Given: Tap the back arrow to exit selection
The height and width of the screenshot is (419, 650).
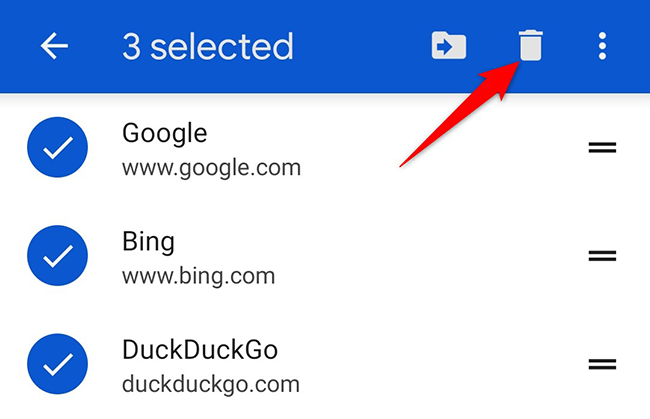Looking at the screenshot, I should pyautogui.click(x=54, y=46).
